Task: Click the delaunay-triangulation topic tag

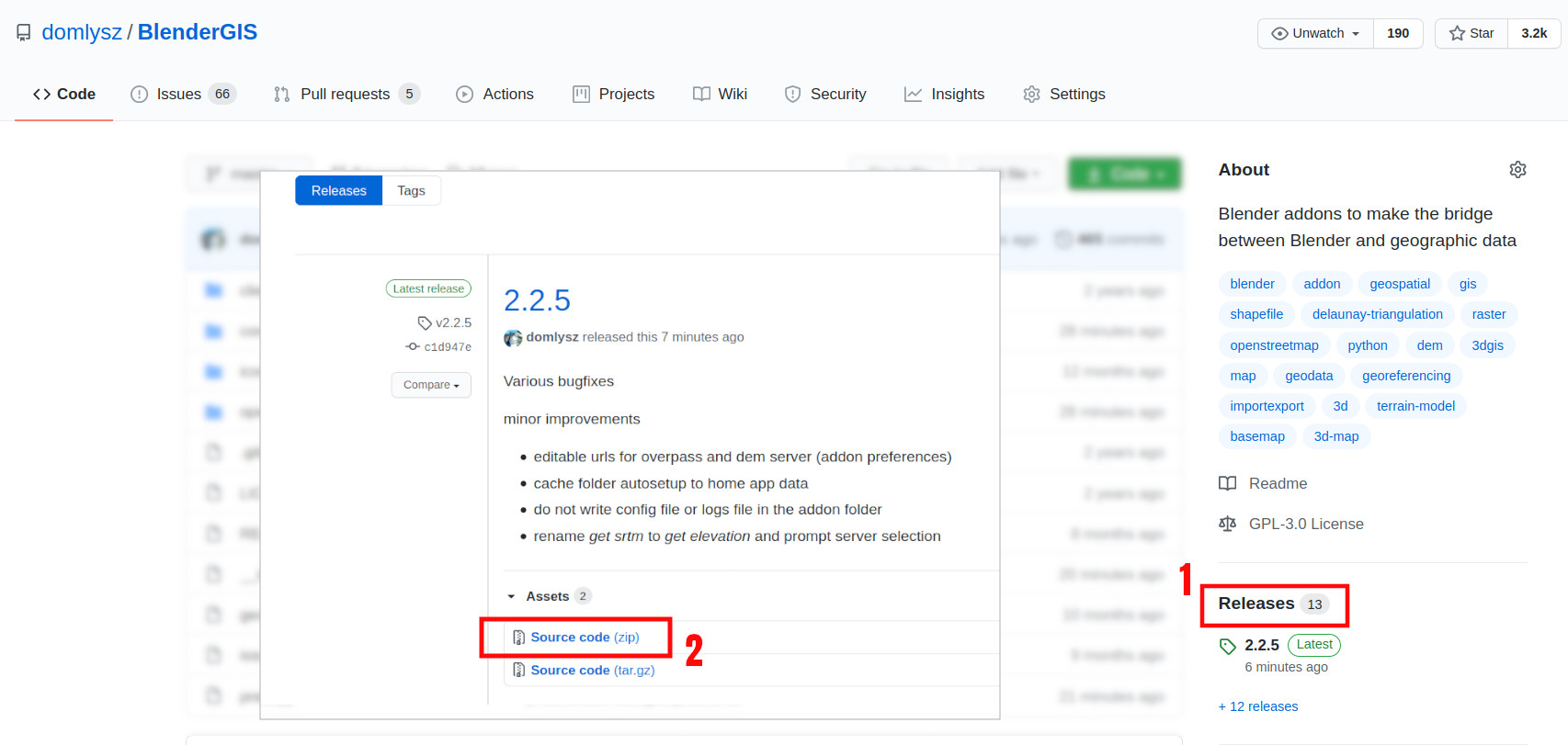Action: point(1378,314)
